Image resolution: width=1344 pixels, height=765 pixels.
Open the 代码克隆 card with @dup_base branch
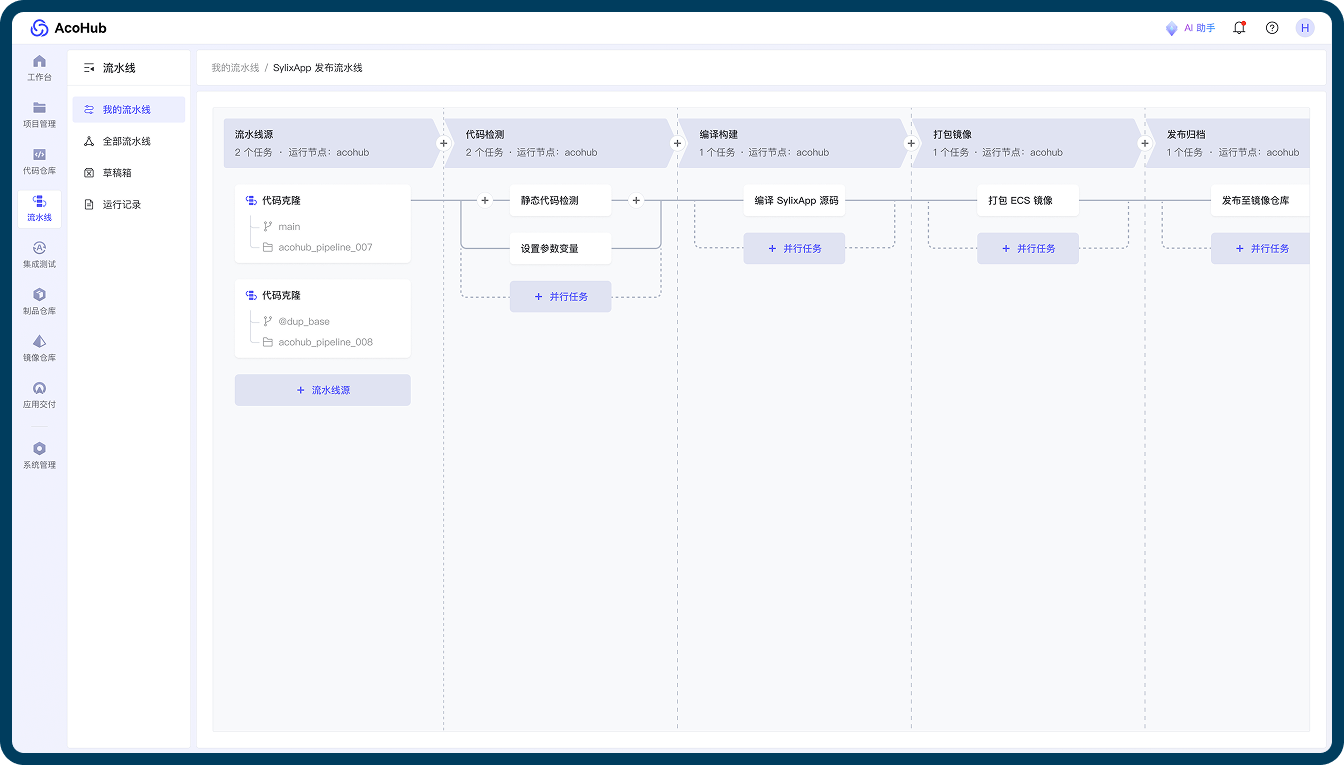(322, 318)
